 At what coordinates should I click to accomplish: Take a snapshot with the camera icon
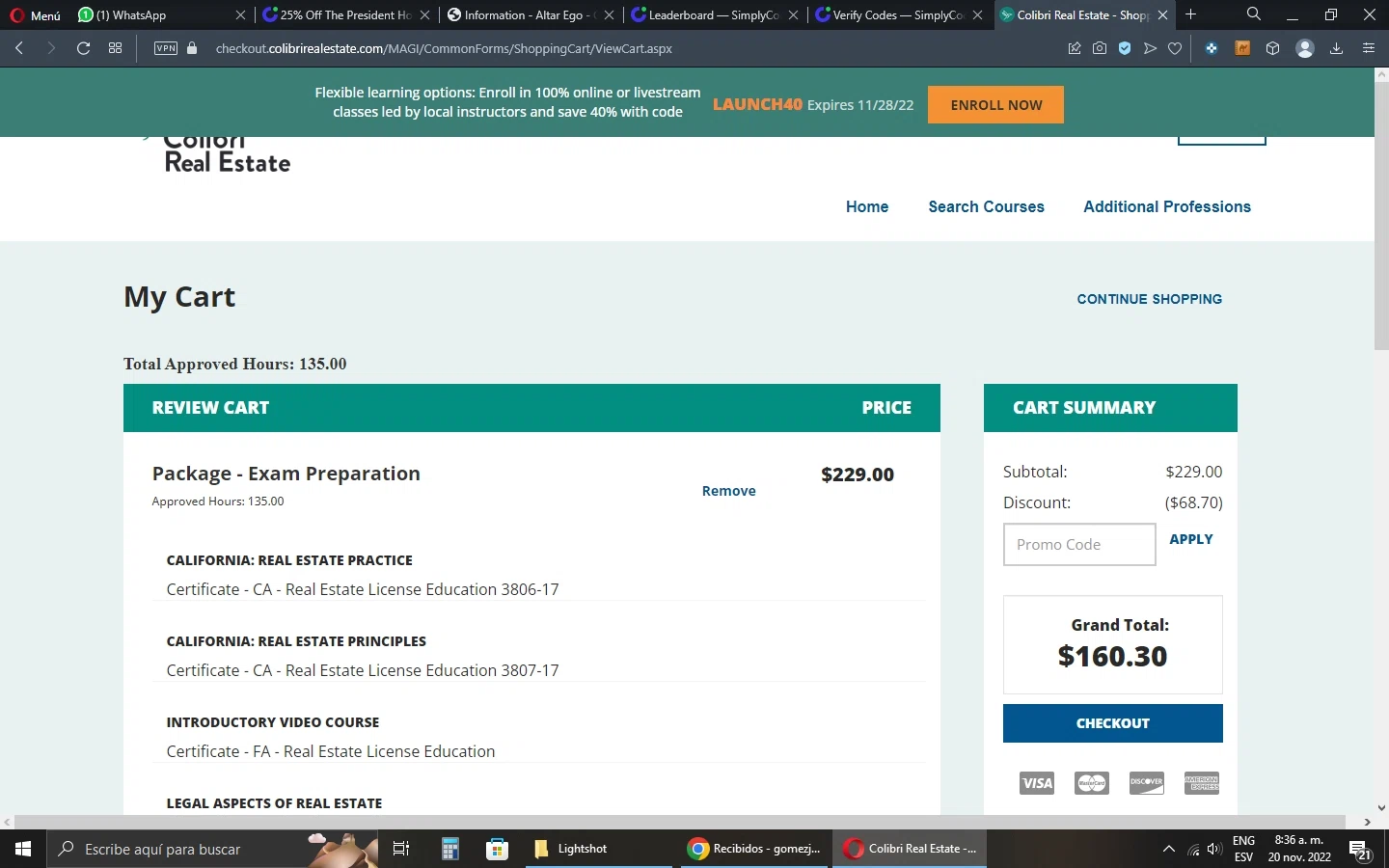pyautogui.click(x=1100, y=48)
